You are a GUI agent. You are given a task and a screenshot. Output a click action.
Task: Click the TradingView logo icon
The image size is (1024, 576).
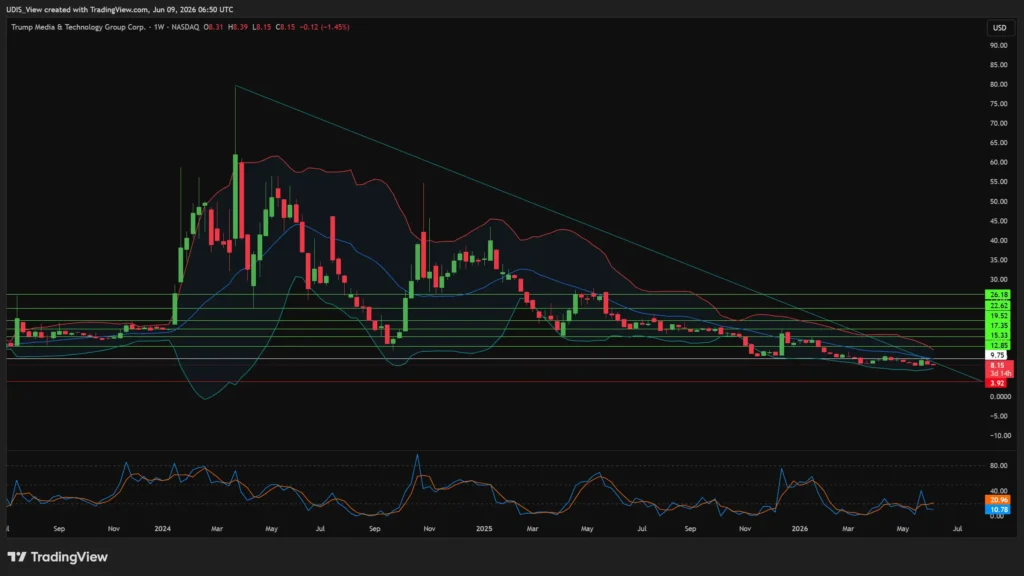click(x=17, y=557)
